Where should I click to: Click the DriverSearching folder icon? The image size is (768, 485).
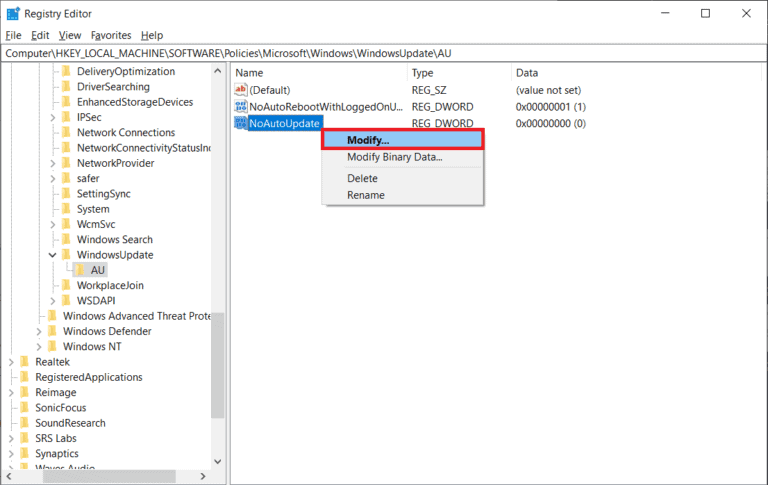coord(67,87)
